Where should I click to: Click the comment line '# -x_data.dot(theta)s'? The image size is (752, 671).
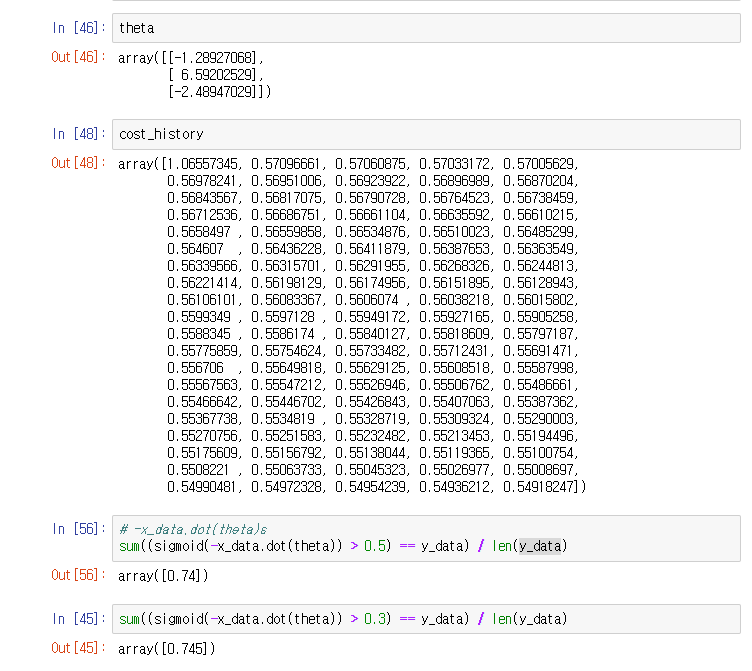193,530
